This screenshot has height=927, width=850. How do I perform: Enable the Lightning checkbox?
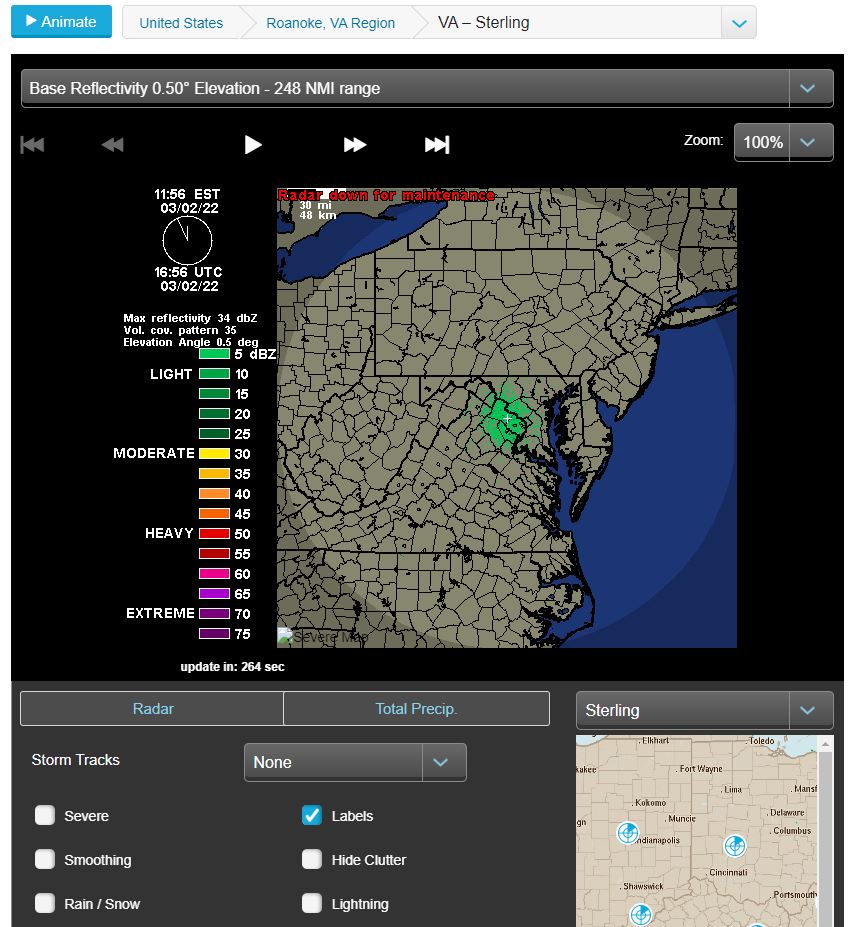click(312, 903)
